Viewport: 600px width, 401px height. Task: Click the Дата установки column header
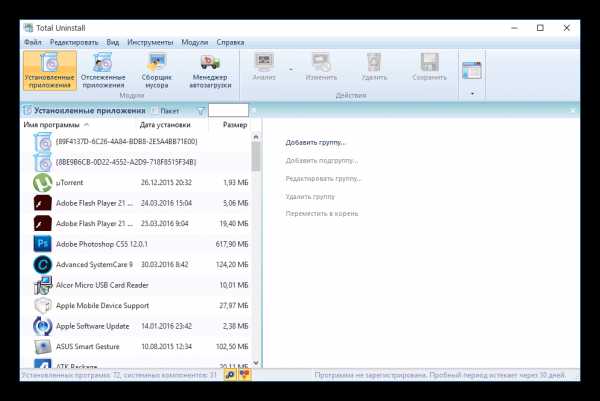coord(165,125)
